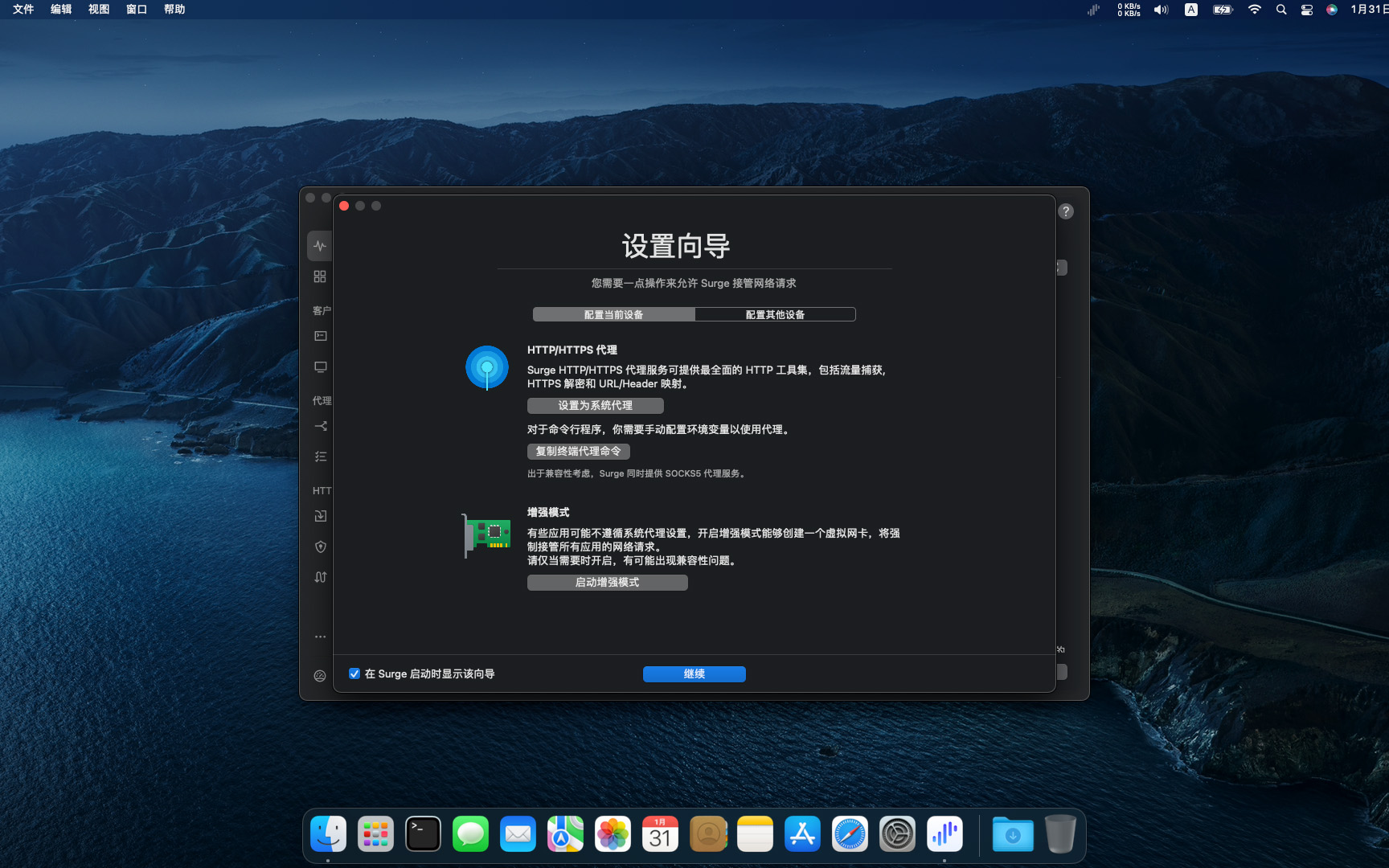Viewport: 1389px width, 868px height.
Task: Select the Process sidebar icon under 客户
Action: [320, 336]
